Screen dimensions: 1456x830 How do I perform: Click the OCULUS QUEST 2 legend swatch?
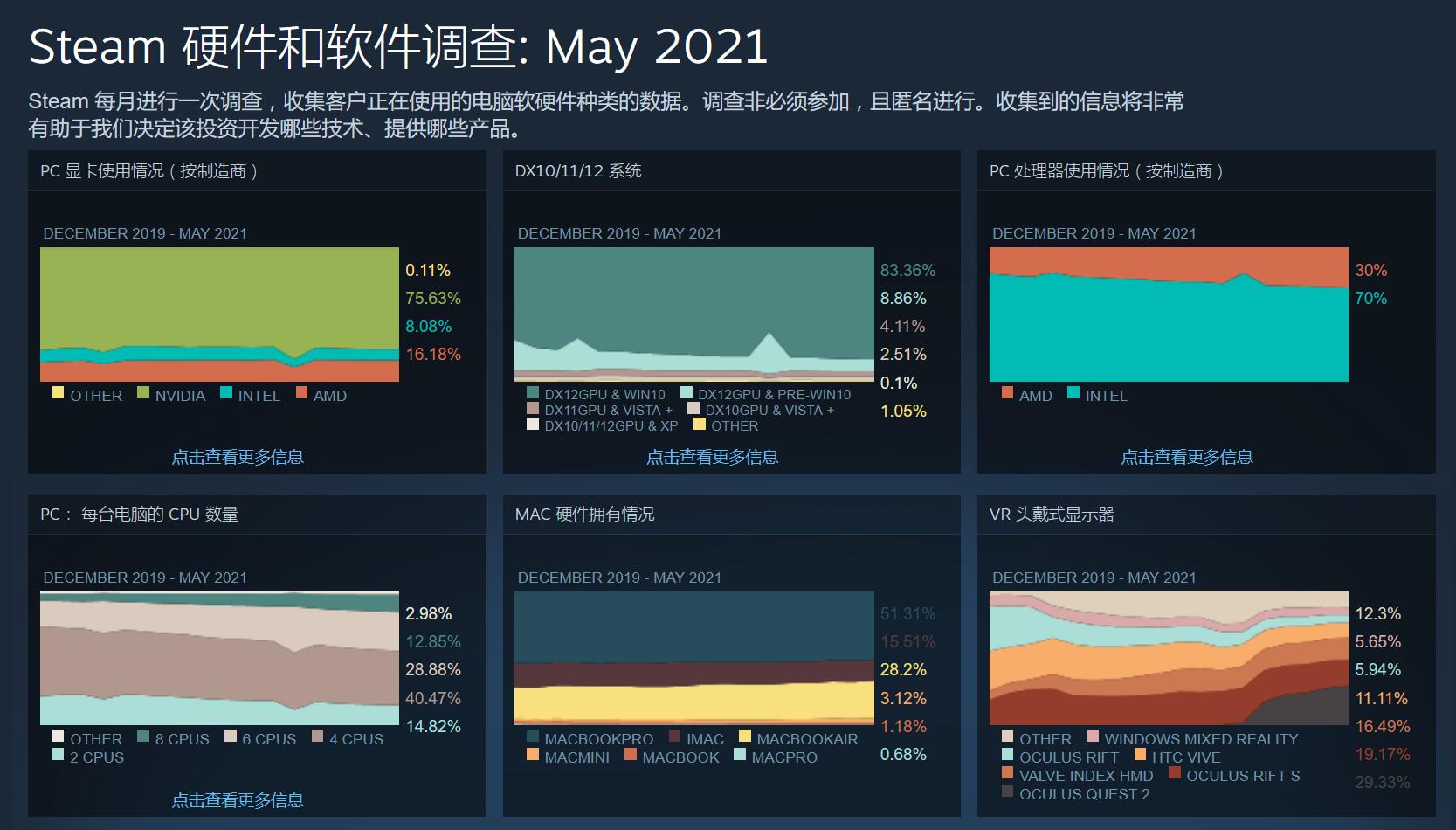[1008, 792]
